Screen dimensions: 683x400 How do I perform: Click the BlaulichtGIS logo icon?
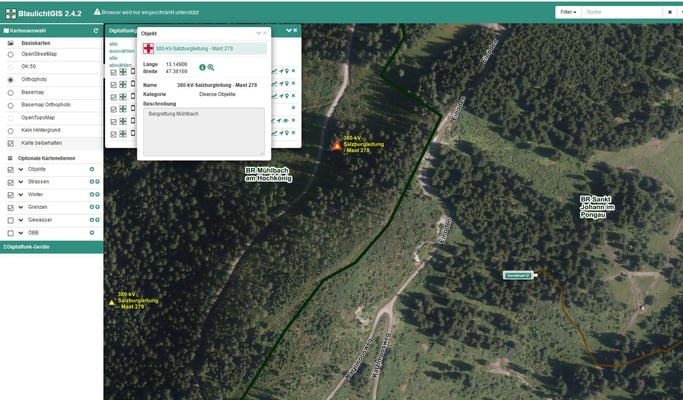10,13
